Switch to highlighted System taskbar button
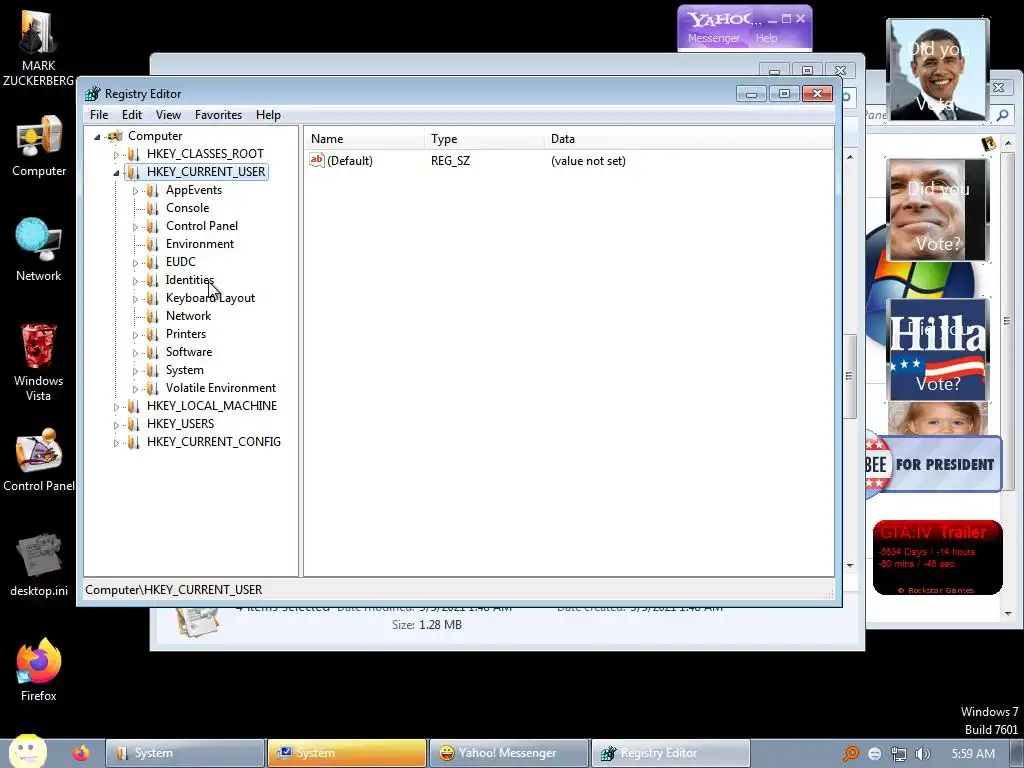This screenshot has height=768, width=1024. 347,753
